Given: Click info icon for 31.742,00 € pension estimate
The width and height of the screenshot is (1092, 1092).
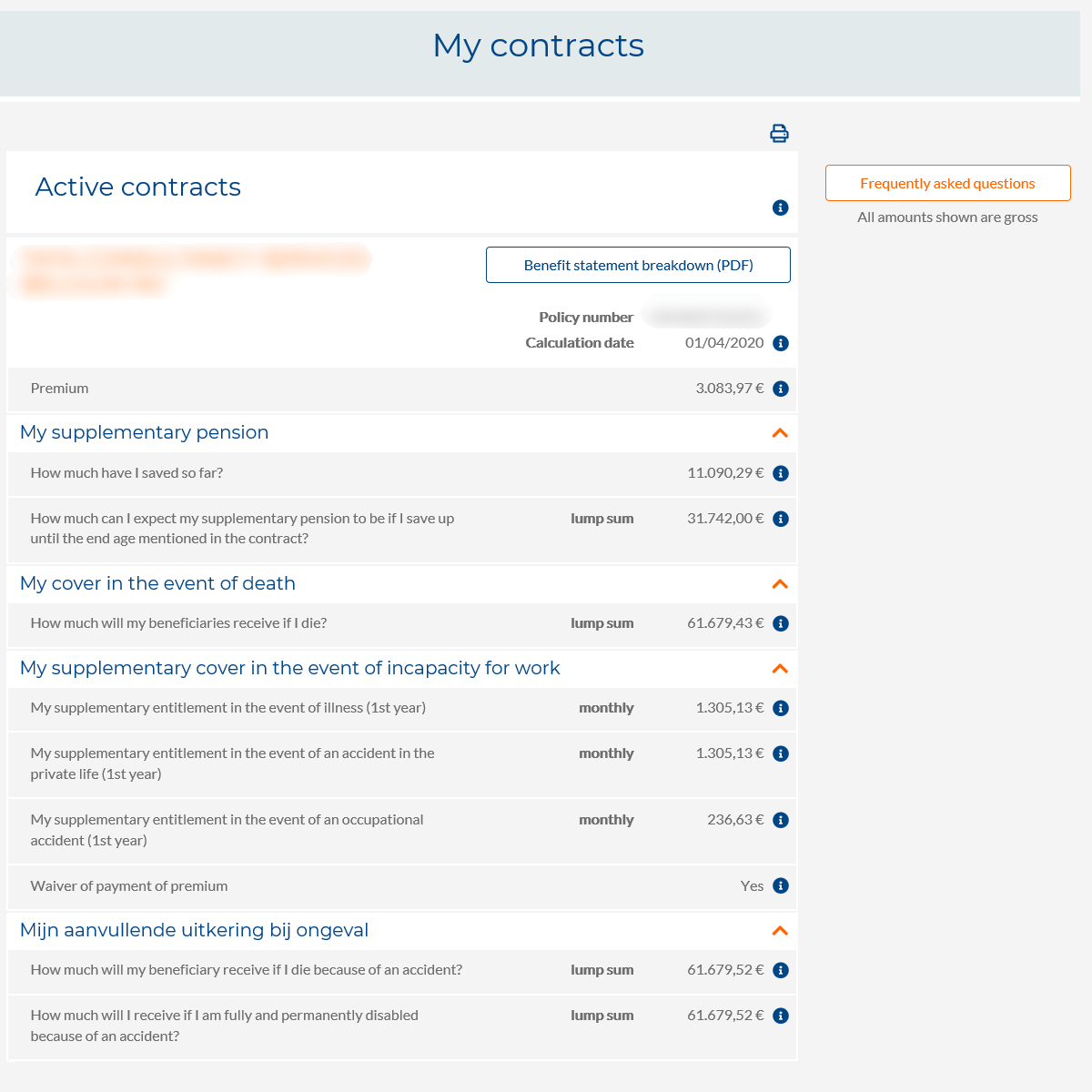Looking at the screenshot, I should pyautogui.click(x=780, y=519).
